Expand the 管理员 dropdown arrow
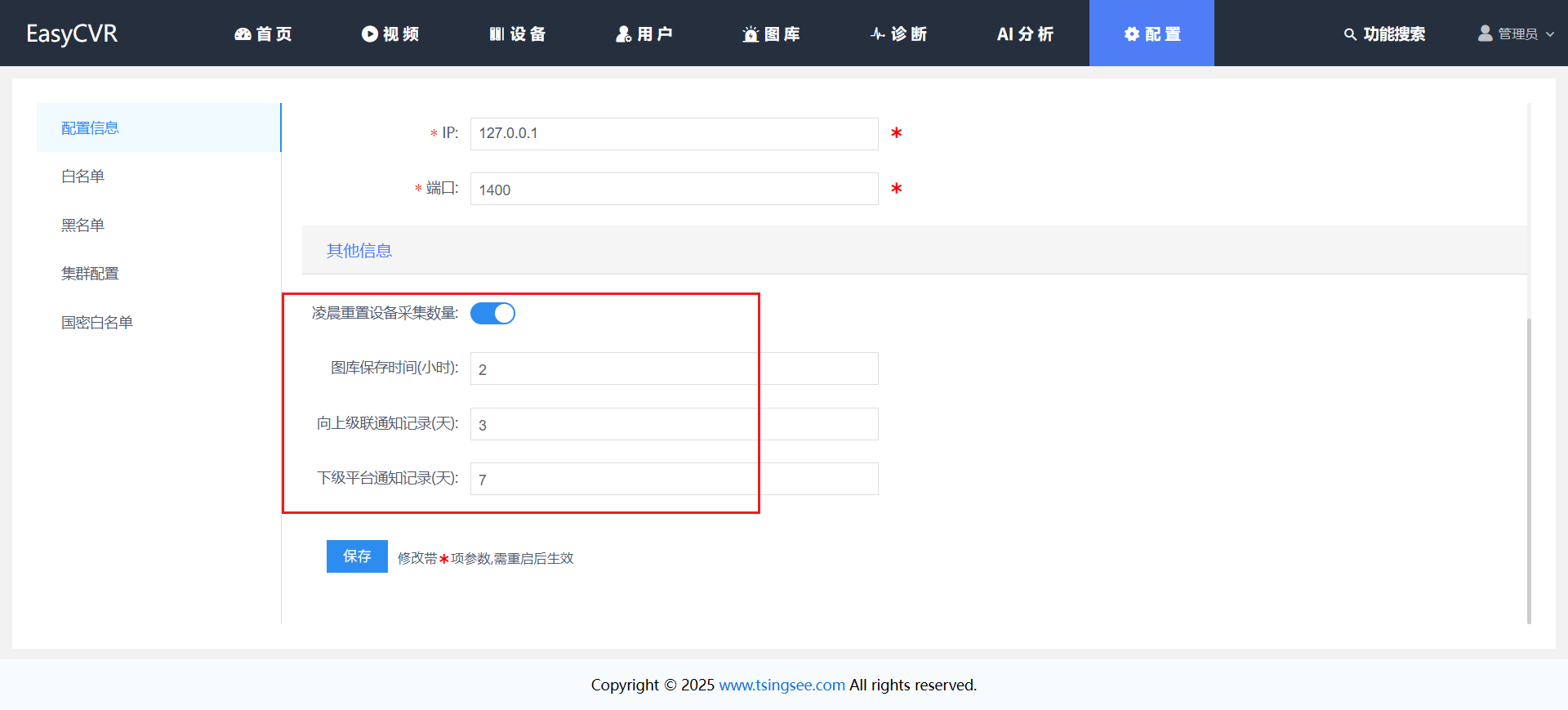This screenshot has width=1568, height=710. (x=1550, y=34)
